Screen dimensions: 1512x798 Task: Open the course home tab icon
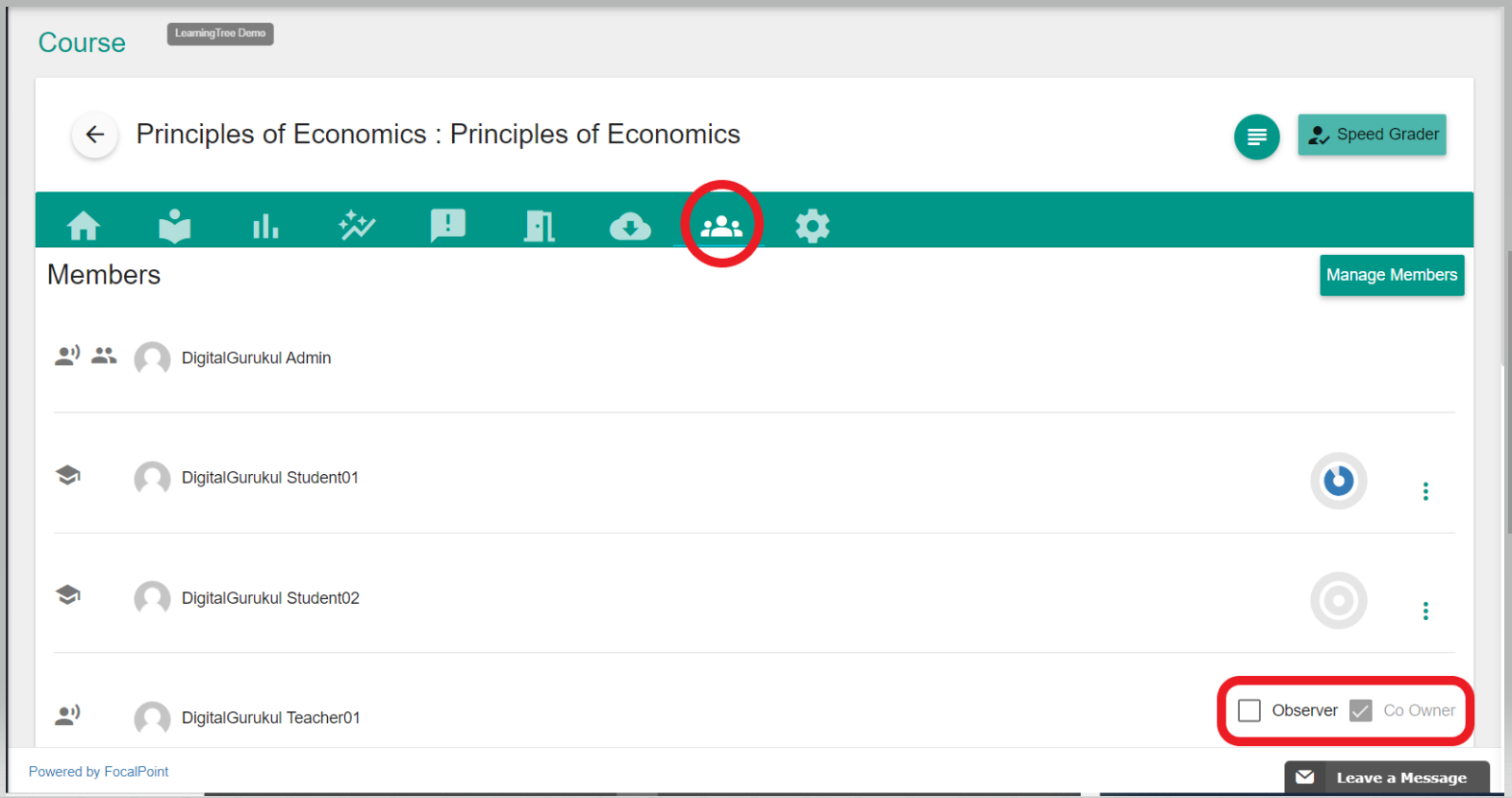click(84, 226)
